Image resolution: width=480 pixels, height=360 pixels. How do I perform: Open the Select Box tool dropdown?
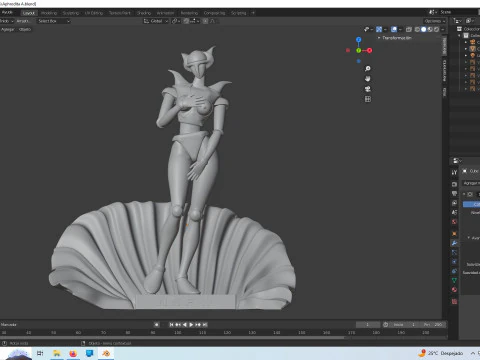point(53,21)
